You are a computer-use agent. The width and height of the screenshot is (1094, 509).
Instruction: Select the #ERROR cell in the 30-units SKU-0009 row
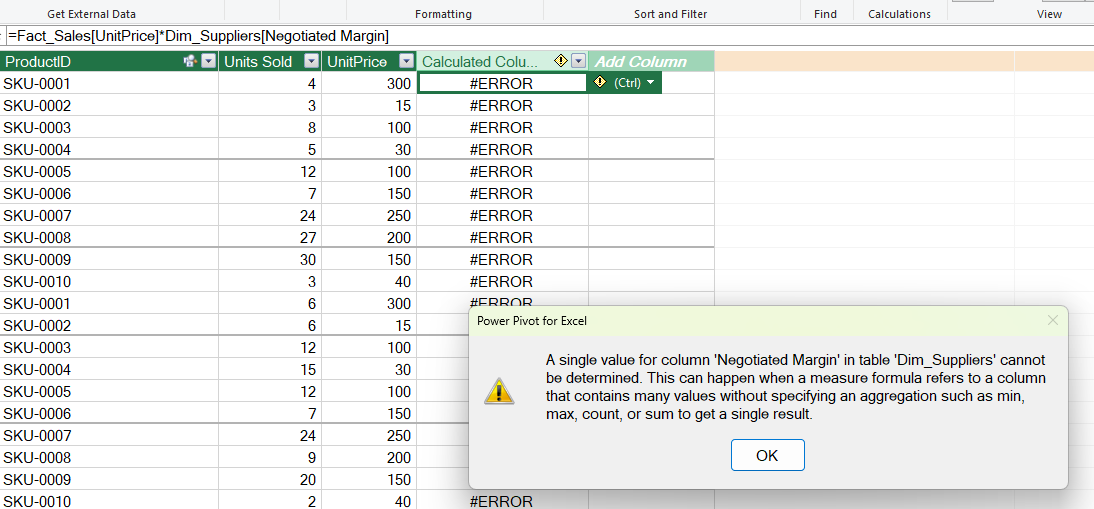tap(502, 259)
